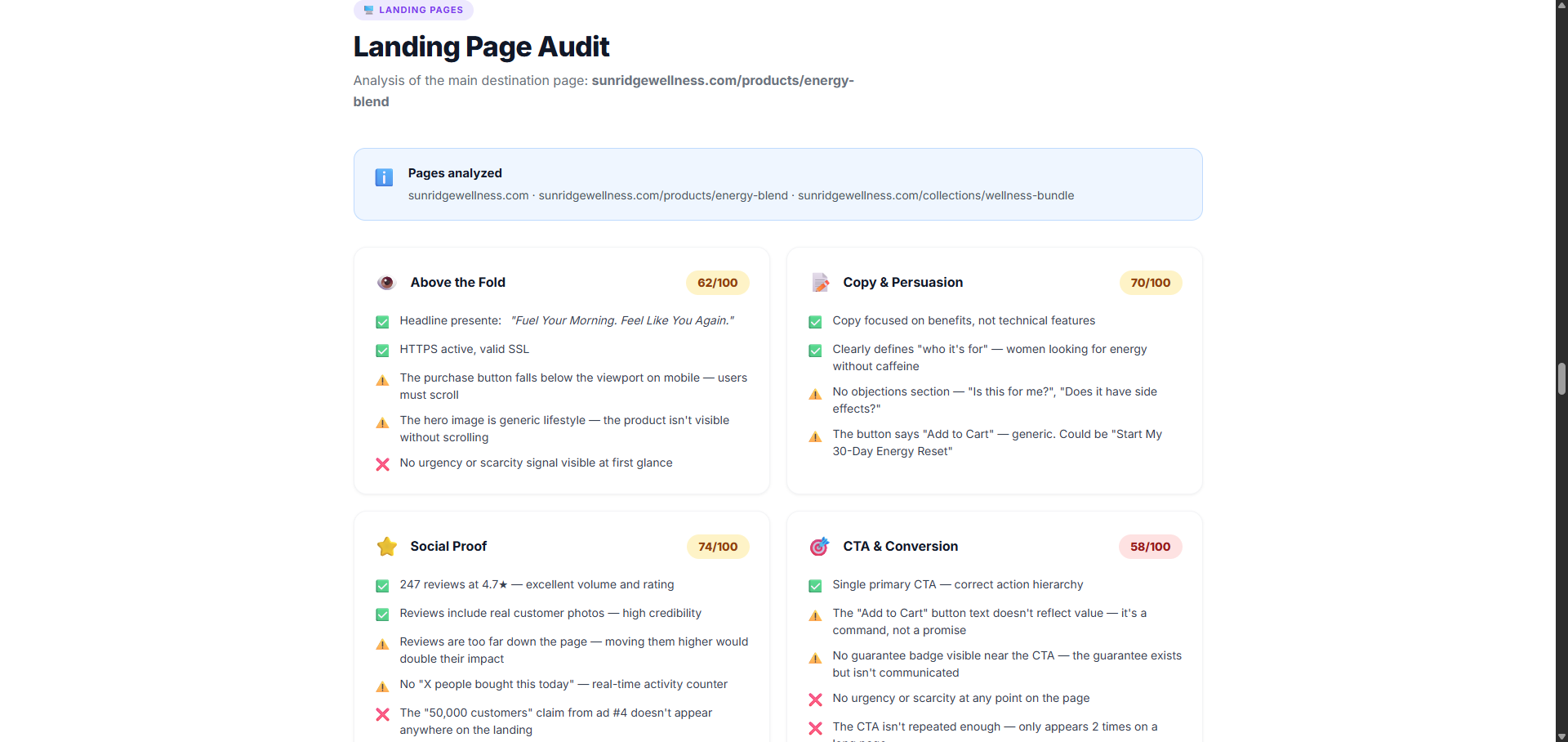Click the star icon for Social Proof
Viewport: 1568px width, 742px height.
click(387, 547)
